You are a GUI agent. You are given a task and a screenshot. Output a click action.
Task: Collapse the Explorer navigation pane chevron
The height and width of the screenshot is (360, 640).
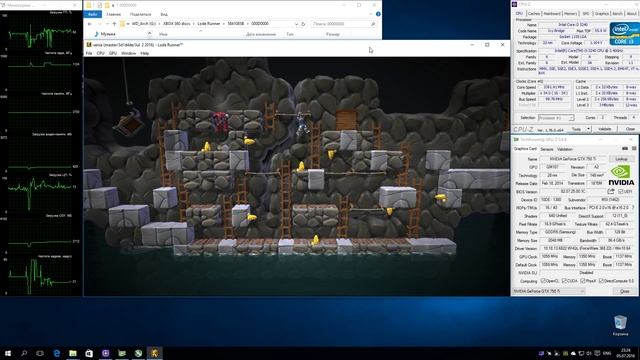[149, 34]
